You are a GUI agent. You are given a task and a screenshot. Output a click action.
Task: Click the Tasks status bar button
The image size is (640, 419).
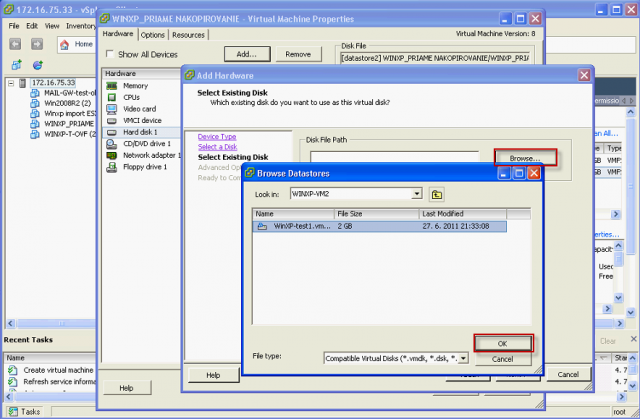pyautogui.click(x=25, y=412)
